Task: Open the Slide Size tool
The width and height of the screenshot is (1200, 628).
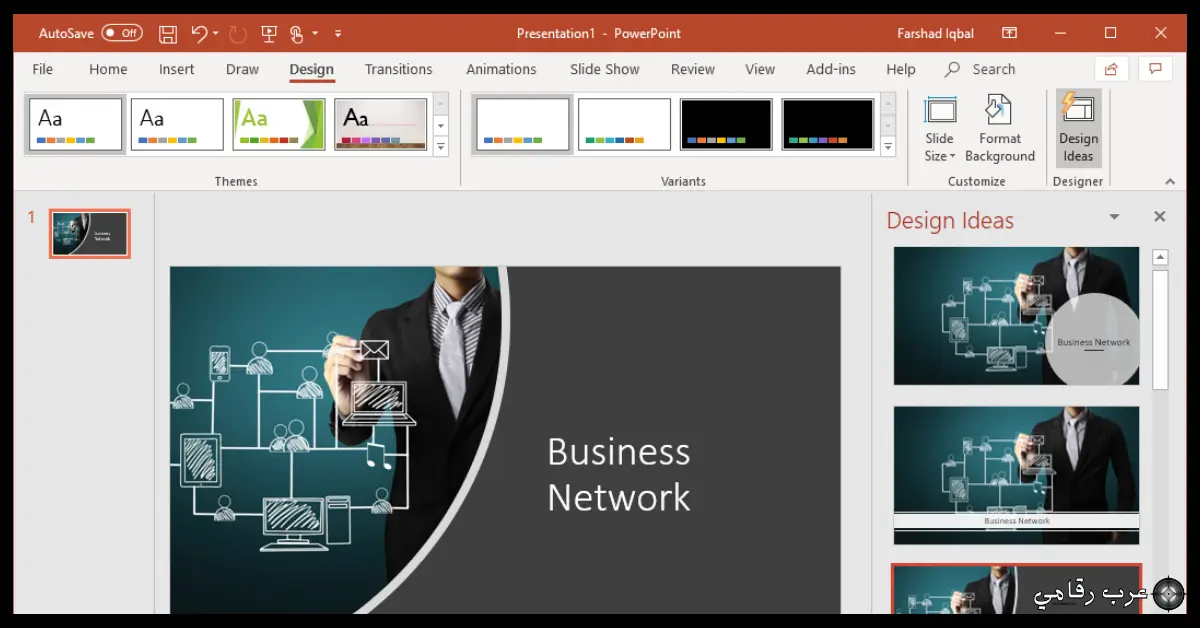Action: tap(939, 128)
